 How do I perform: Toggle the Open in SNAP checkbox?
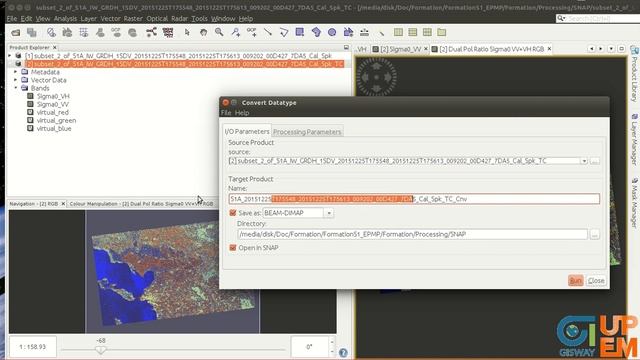coord(233,248)
